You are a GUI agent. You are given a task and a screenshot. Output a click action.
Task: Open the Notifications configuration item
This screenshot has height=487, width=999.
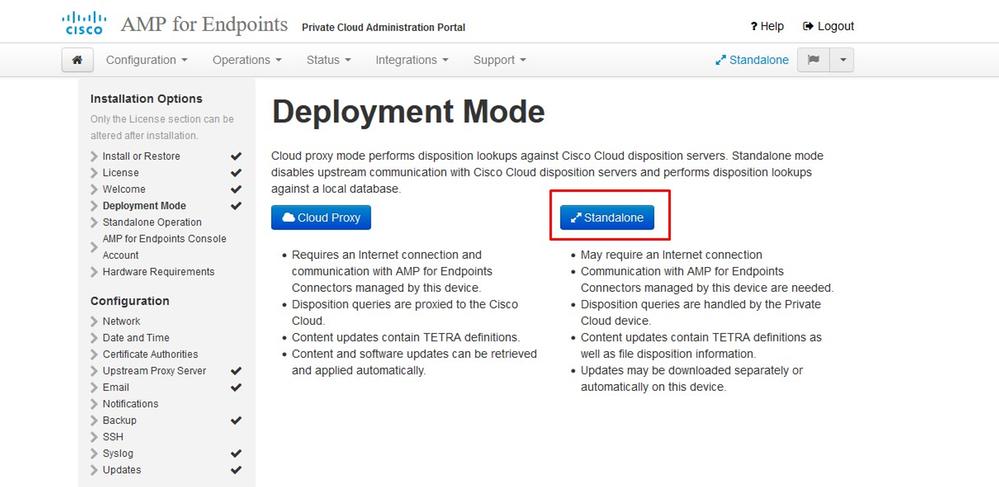(130, 404)
